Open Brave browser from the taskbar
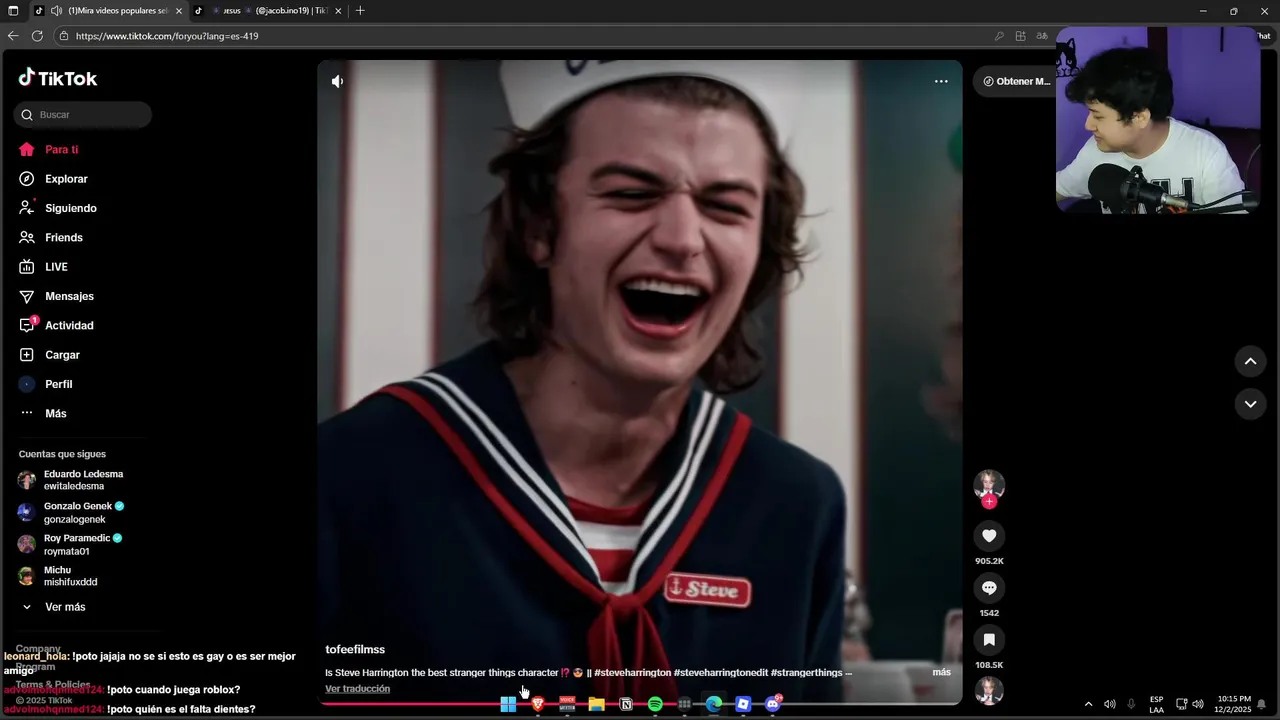The width and height of the screenshot is (1280, 720). point(538,704)
